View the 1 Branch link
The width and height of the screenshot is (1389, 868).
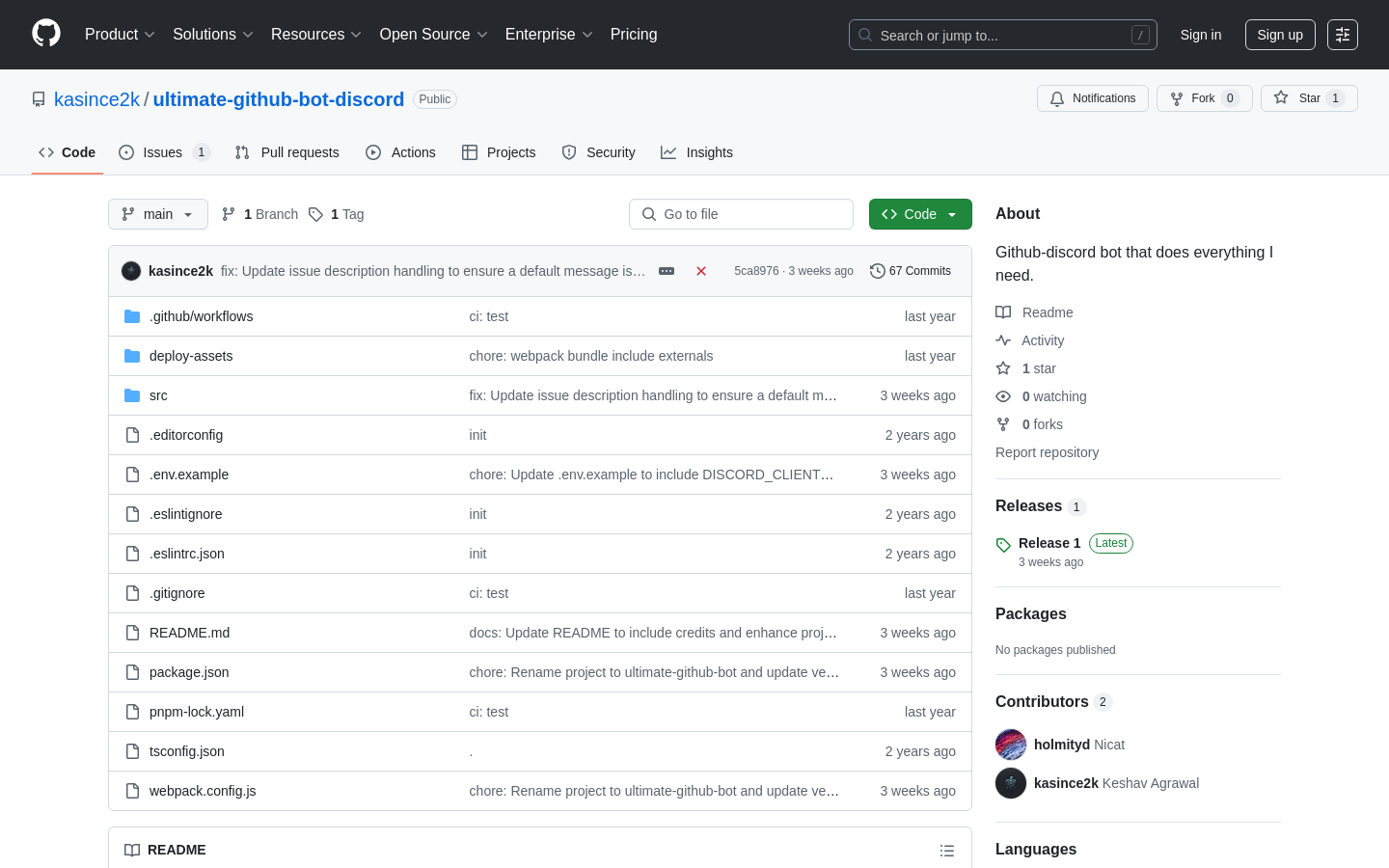coord(259,214)
